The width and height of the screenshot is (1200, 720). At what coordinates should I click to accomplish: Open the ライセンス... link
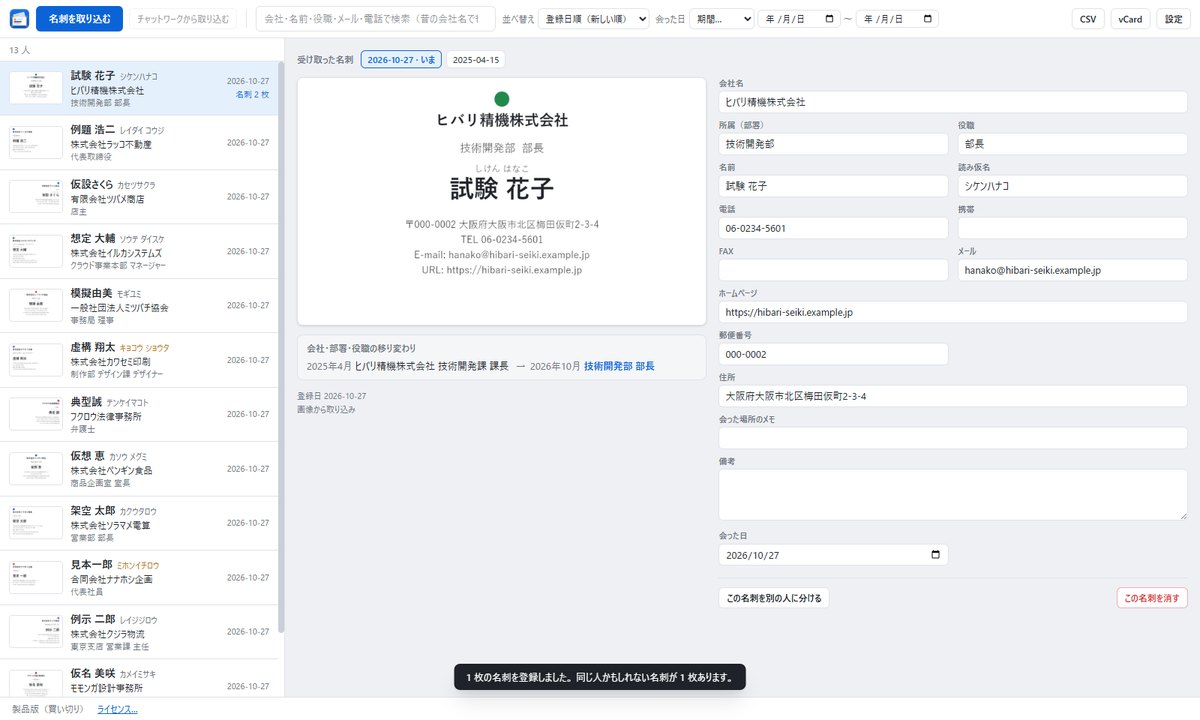tap(117, 709)
